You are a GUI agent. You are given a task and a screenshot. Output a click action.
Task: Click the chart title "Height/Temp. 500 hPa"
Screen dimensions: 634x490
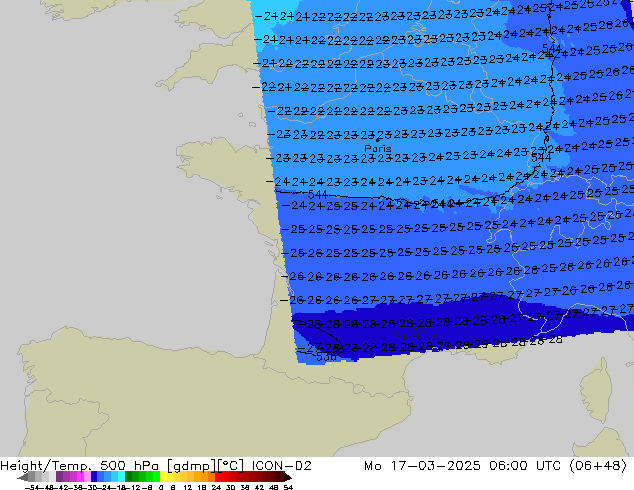coord(79,466)
